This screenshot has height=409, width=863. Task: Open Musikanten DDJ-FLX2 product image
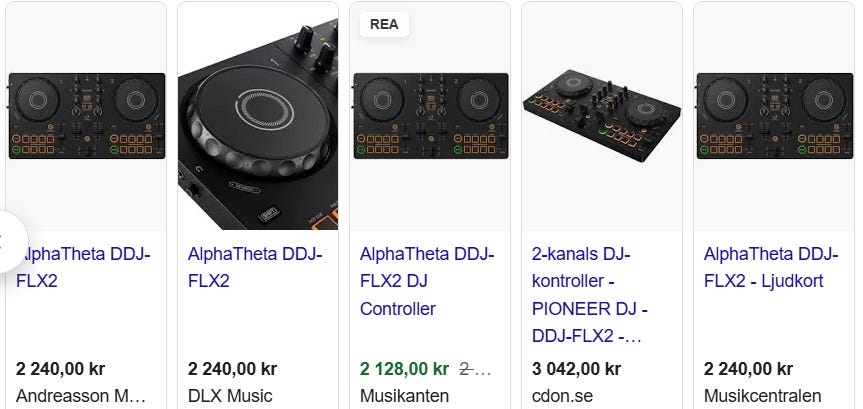430,115
